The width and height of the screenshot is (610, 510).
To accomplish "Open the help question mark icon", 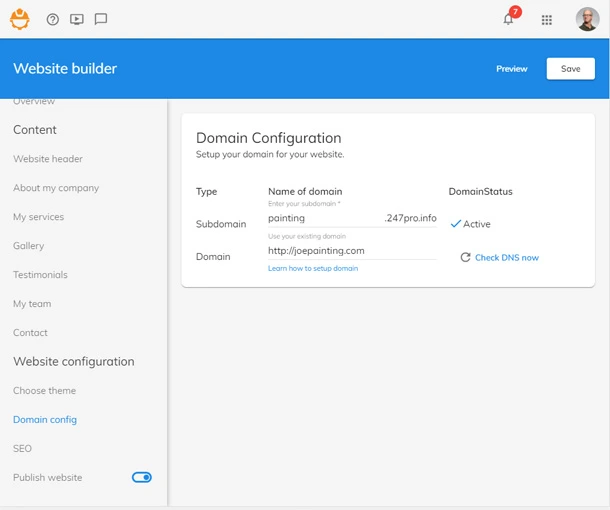I will [x=53, y=19].
